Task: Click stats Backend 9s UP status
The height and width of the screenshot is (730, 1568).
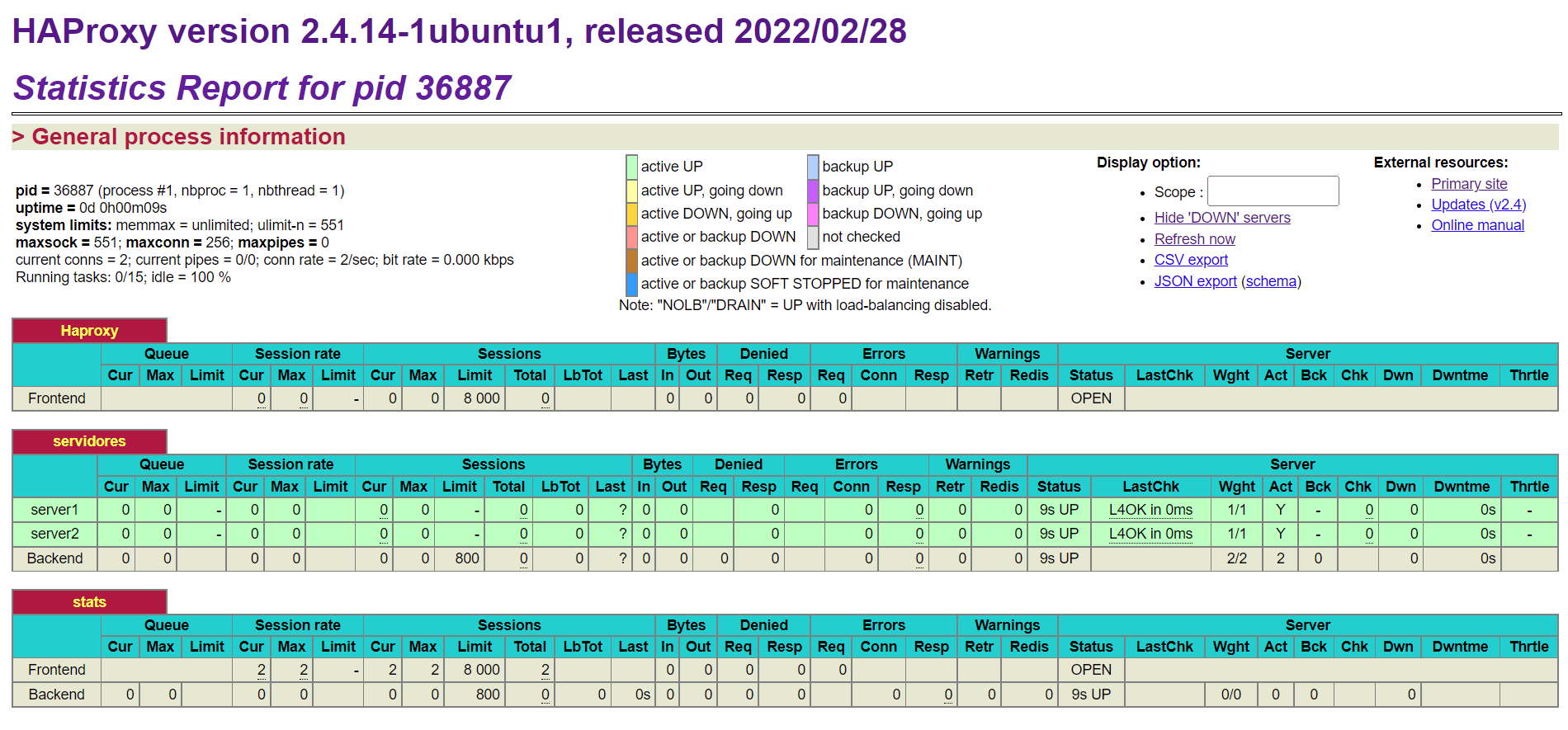Action: 1091,695
